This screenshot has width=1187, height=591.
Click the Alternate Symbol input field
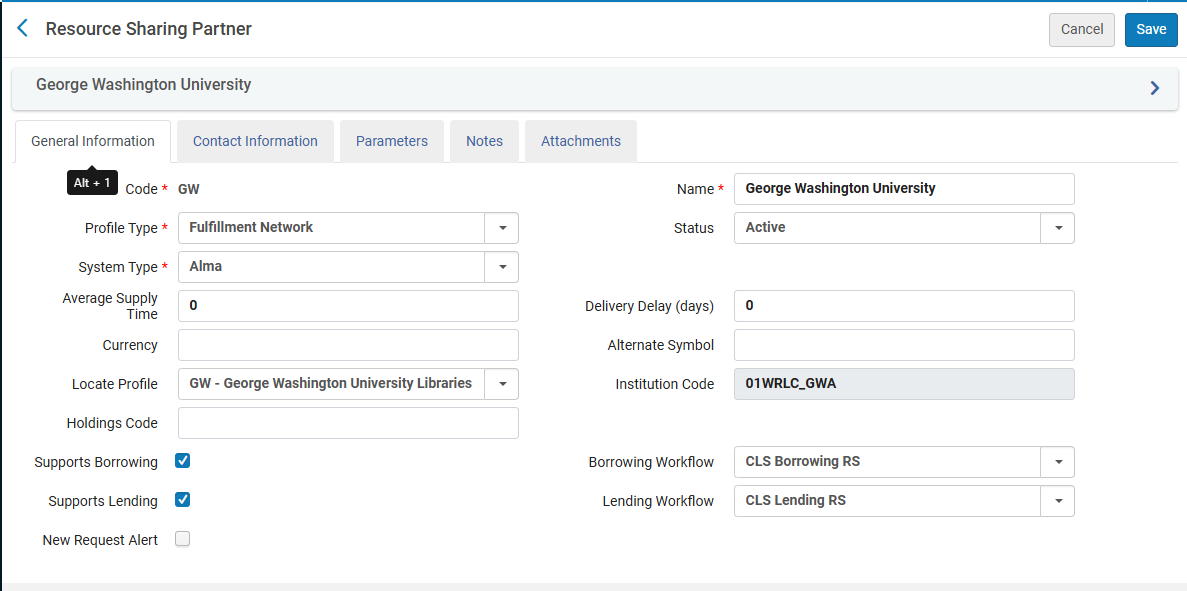coord(904,345)
